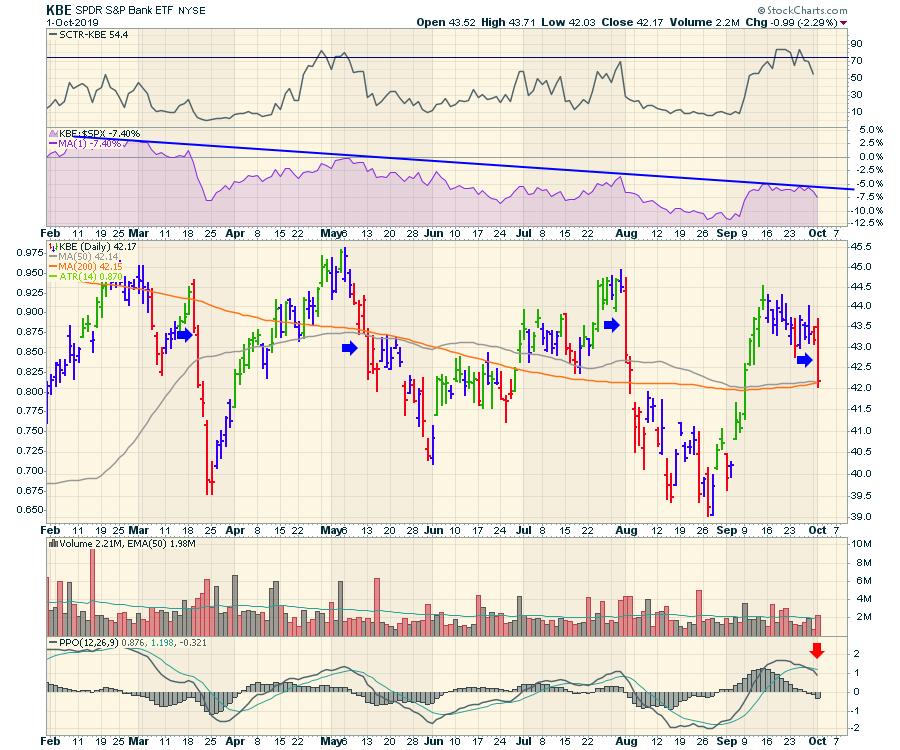
Task: Click the Open 43.52 value
Action: pos(446,22)
